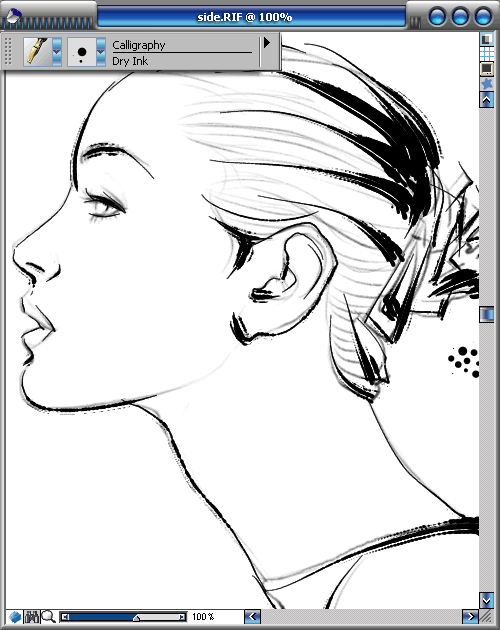The height and width of the screenshot is (630, 500).
Task: Toggle color output preview monitor icon
Action: [487, 69]
